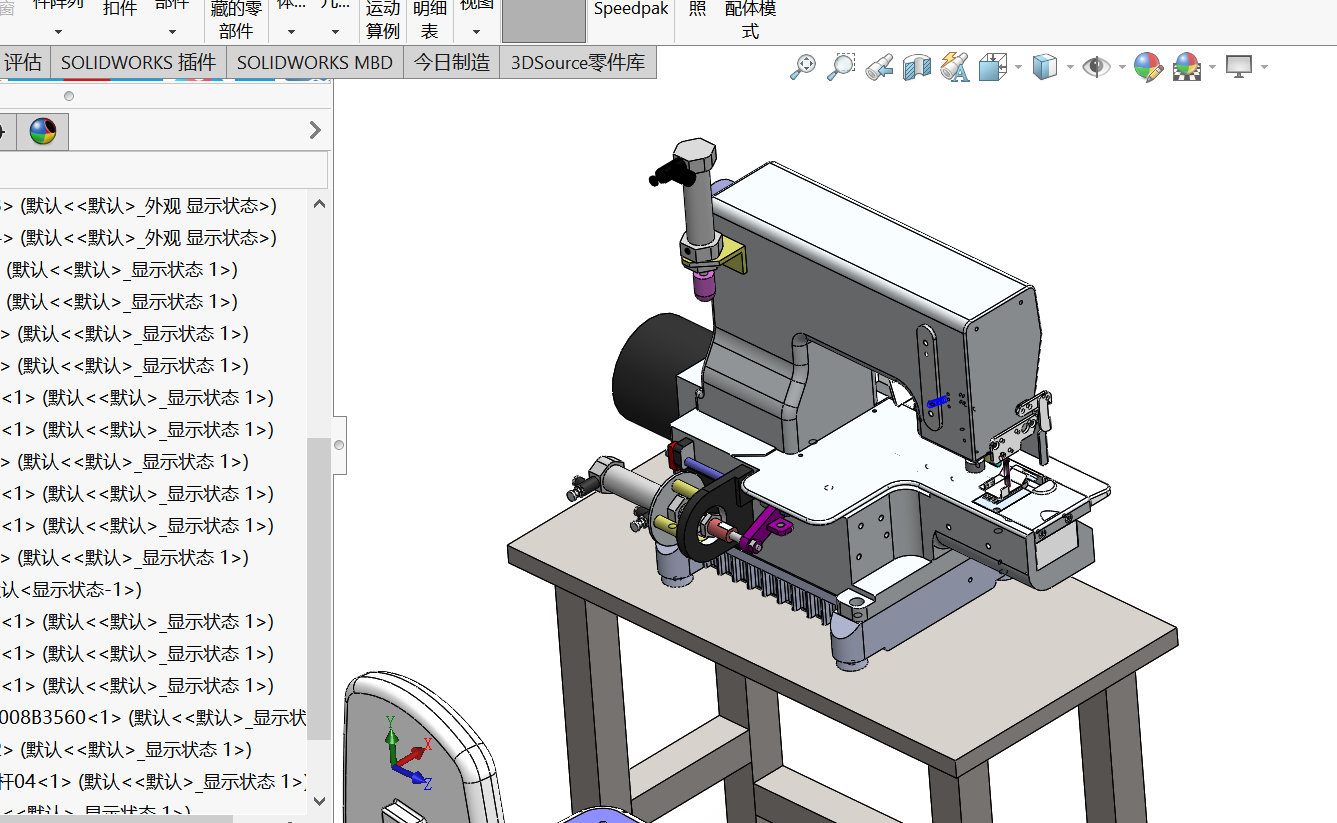Image resolution: width=1337 pixels, height=823 pixels.
Task: Toggle Hide/Show Items eye icon
Action: [1097, 67]
